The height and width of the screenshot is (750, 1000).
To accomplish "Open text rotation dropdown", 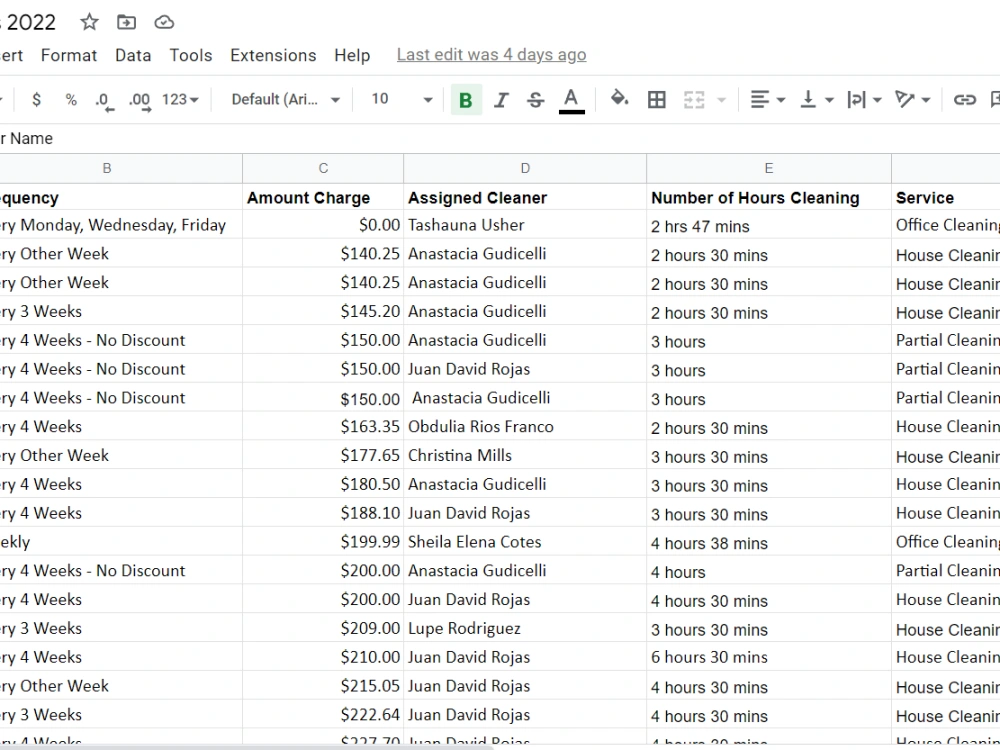I will click(x=913, y=99).
